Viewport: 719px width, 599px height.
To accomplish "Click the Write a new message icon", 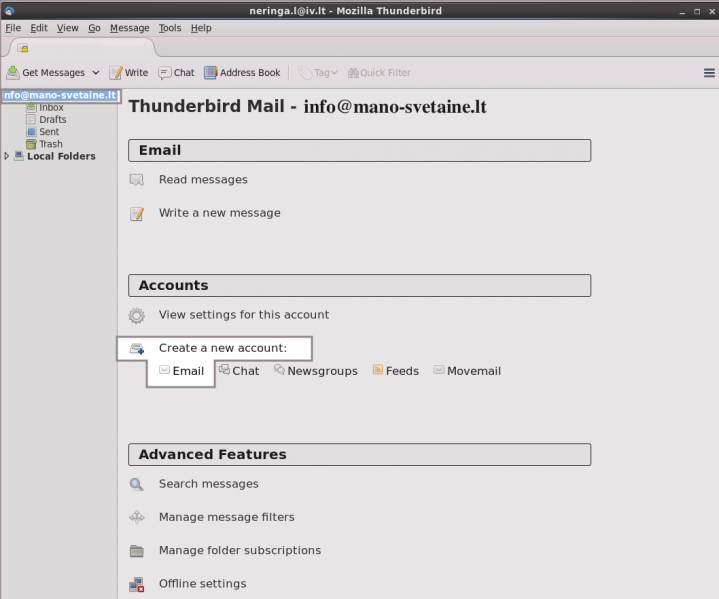I will (137, 213).
